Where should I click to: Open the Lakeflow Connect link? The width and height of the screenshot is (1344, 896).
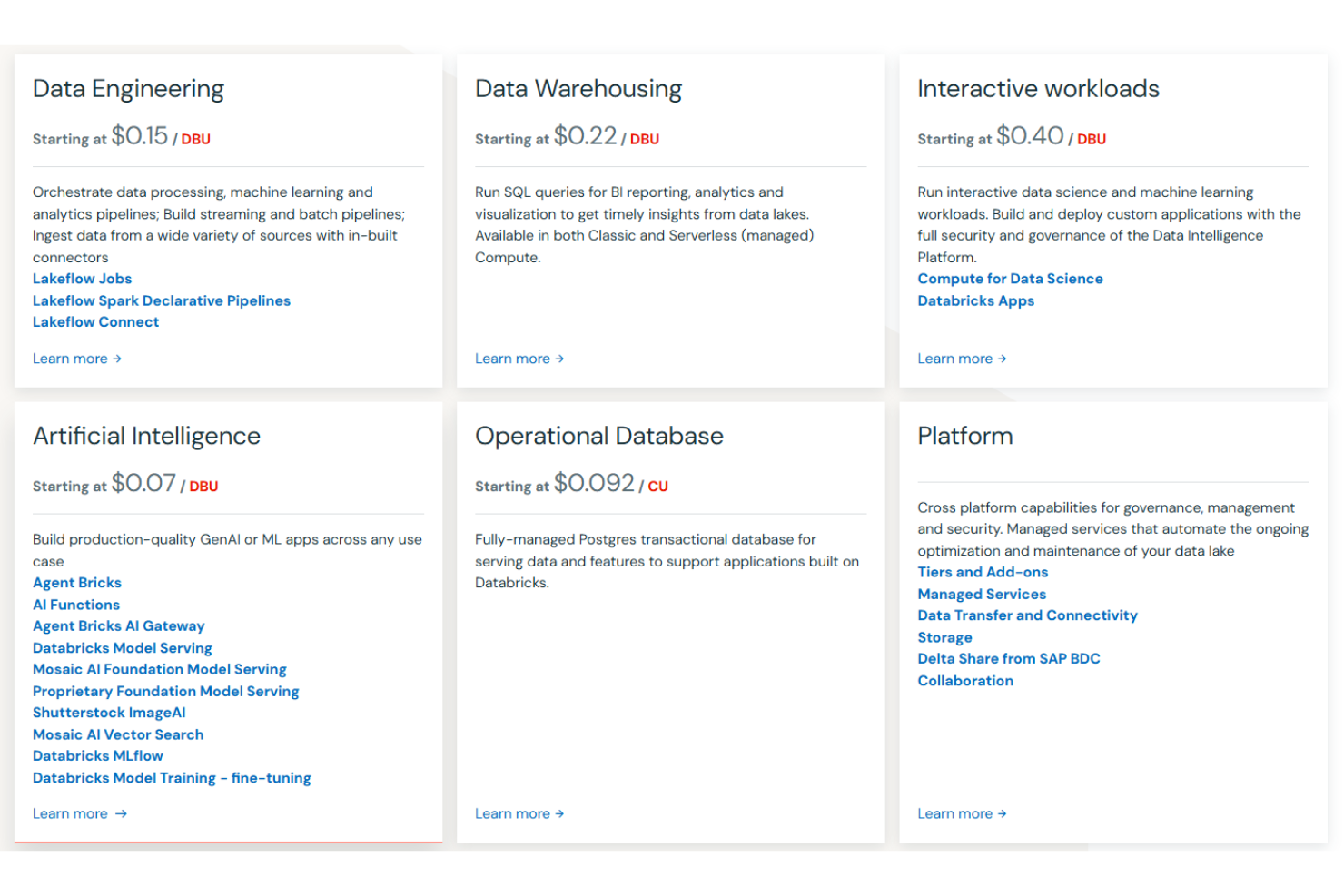(x=95, y=322)
